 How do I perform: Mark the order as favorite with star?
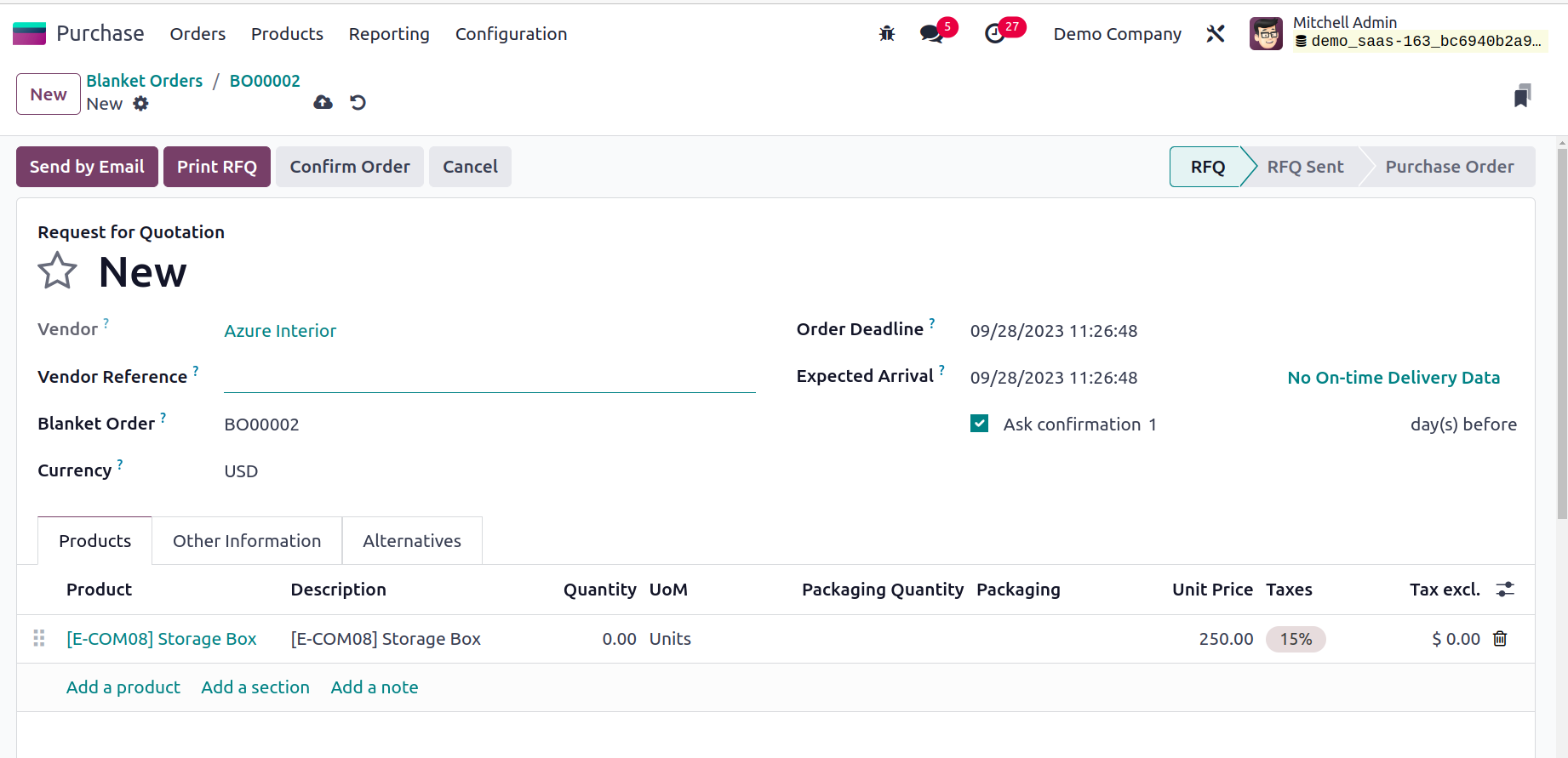point(57,271)
